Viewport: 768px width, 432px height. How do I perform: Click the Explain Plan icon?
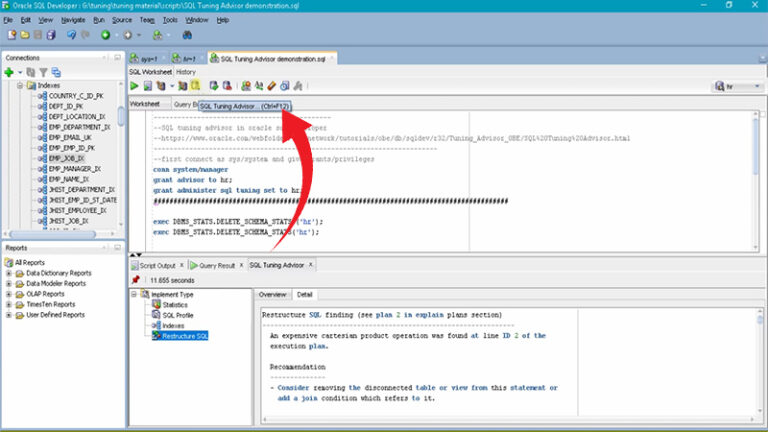(x=161, y=86)
